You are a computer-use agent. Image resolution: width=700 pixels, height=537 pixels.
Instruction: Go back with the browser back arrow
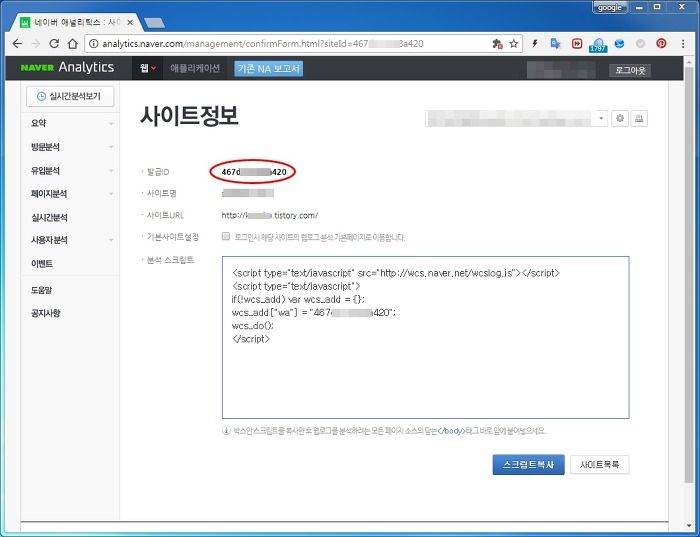click(x=17, y=43)
